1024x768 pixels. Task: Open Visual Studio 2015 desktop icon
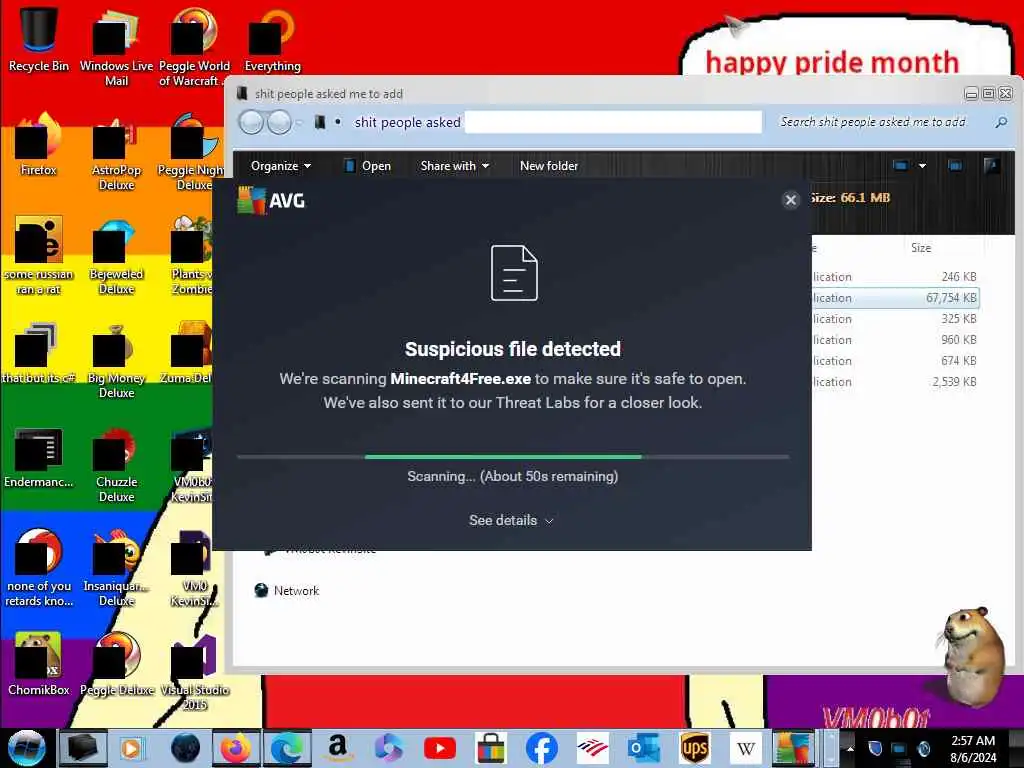[194, 671]
